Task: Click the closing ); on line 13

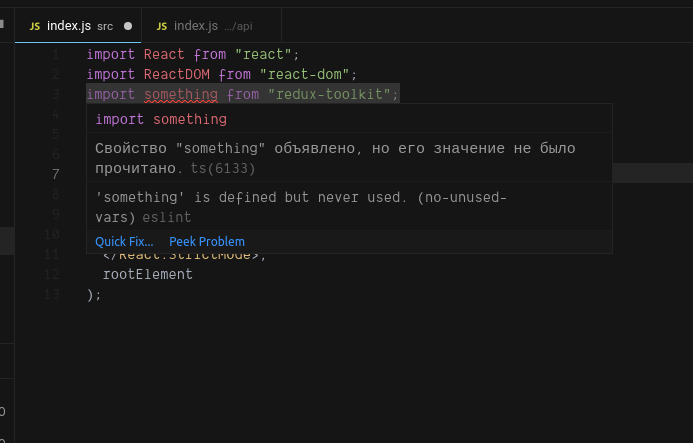Action: pos(94,295)
